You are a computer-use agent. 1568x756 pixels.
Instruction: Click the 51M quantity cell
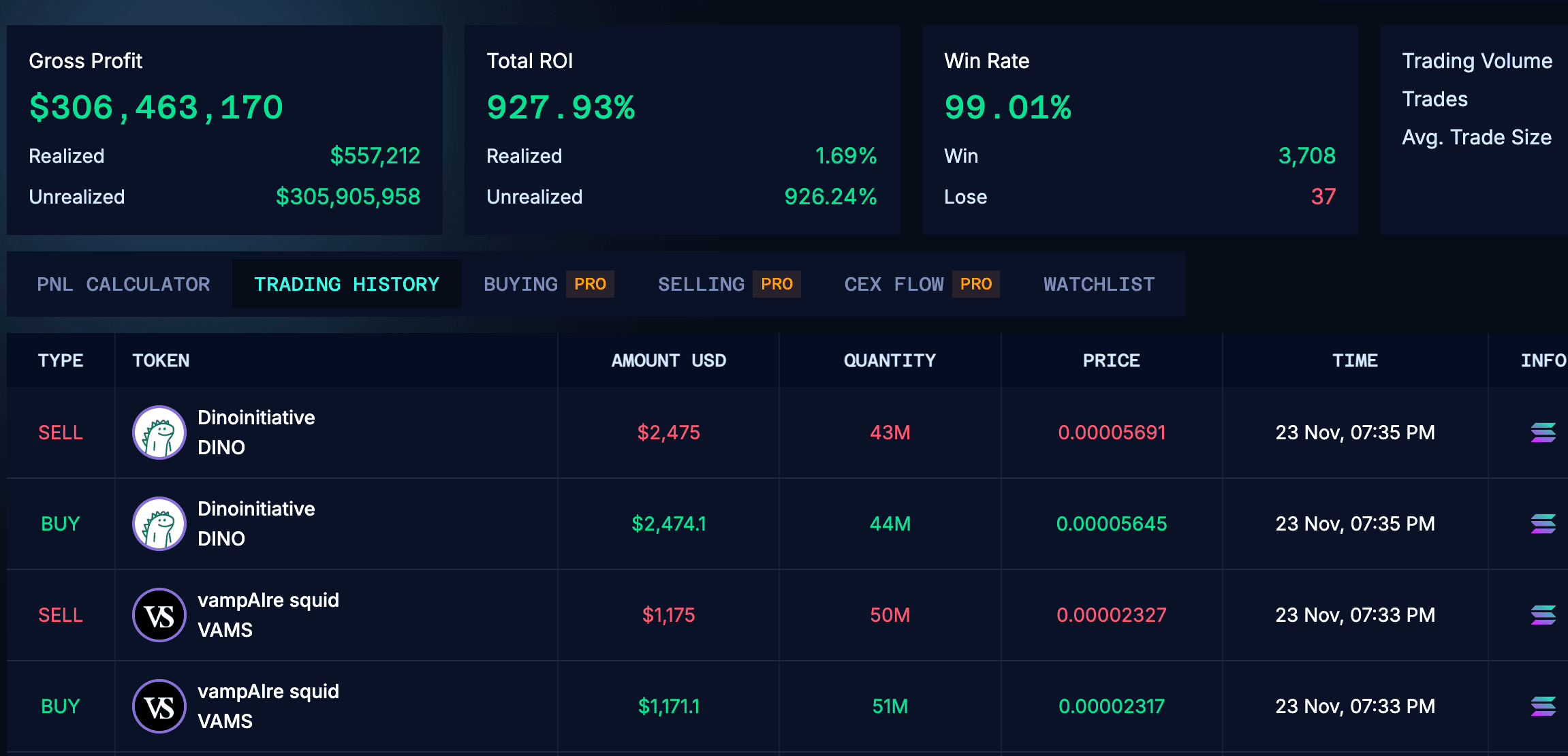tap(890, 706)
